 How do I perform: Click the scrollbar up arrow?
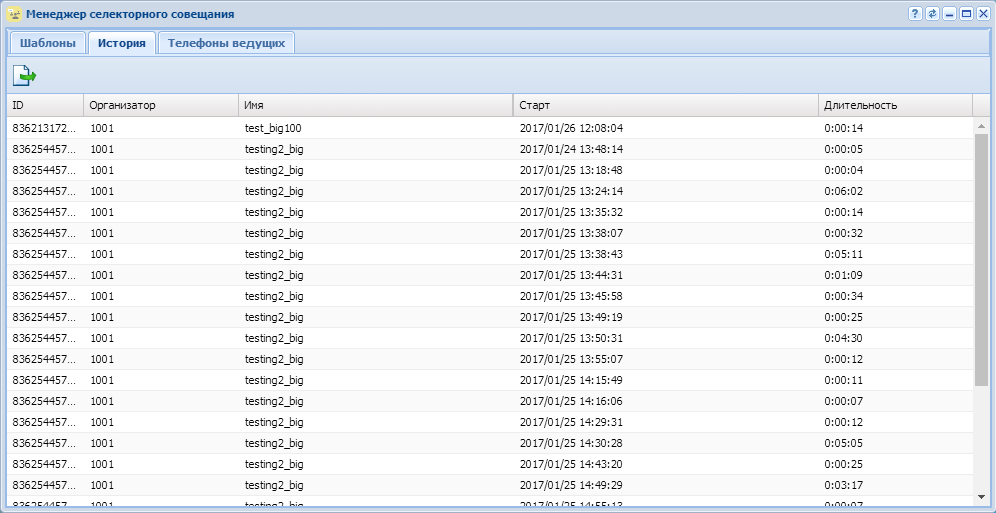(981, 125)
